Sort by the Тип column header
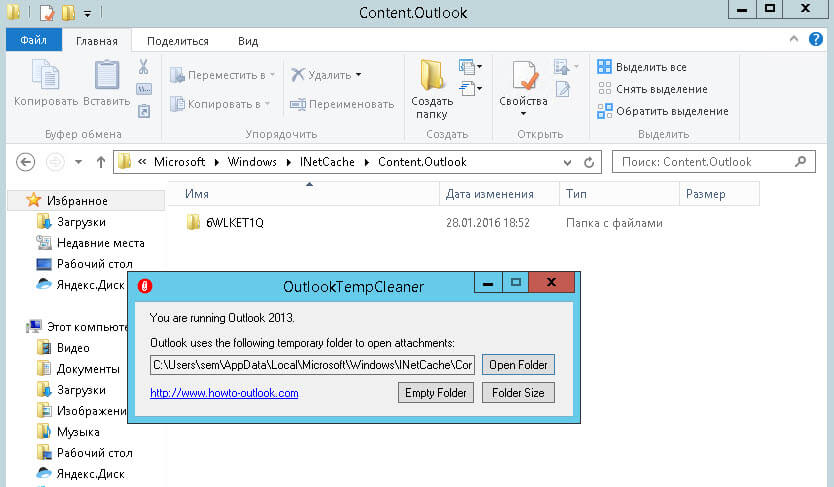This screenshot has width=834, height=487. pyautogui.click(x=620, y=194)
